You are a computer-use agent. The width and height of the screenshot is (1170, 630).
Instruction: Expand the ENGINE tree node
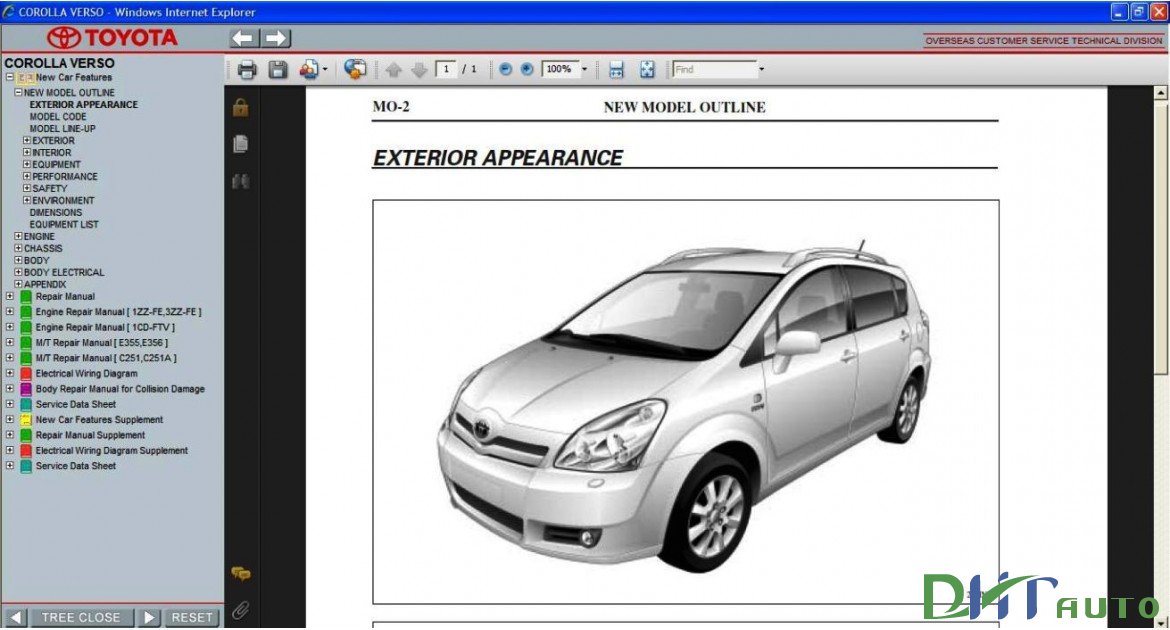(19, 236)
